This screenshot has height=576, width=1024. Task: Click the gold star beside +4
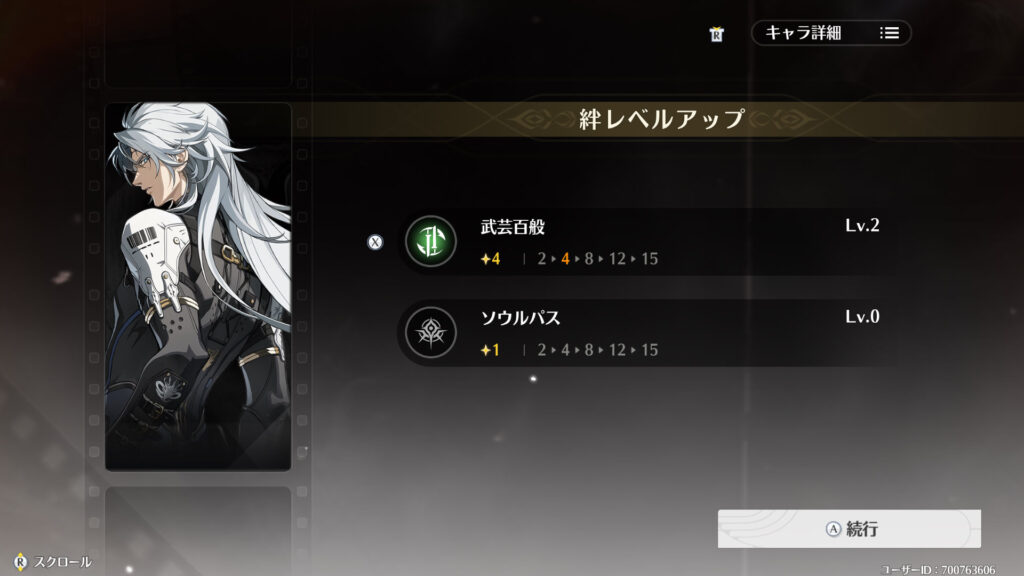485,259
